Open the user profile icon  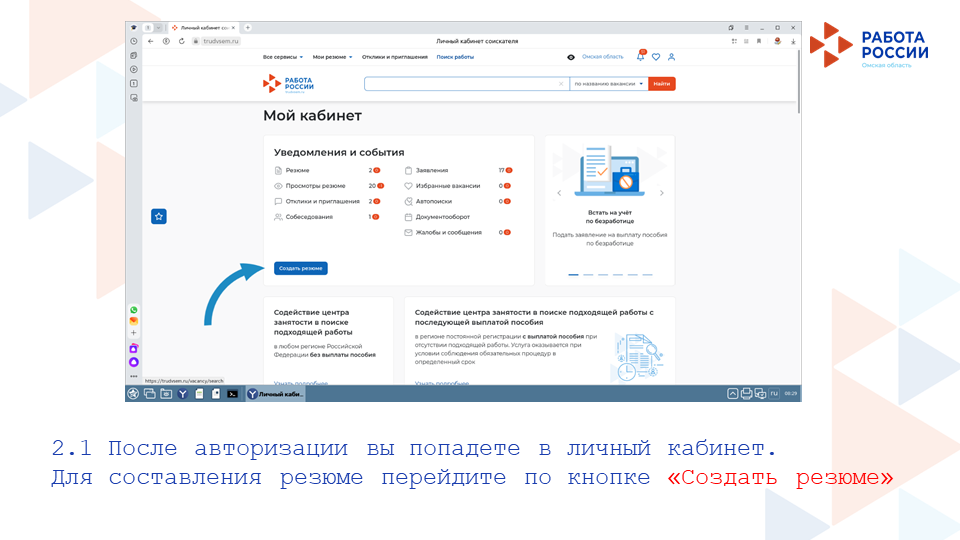click(x=671, y=57)
